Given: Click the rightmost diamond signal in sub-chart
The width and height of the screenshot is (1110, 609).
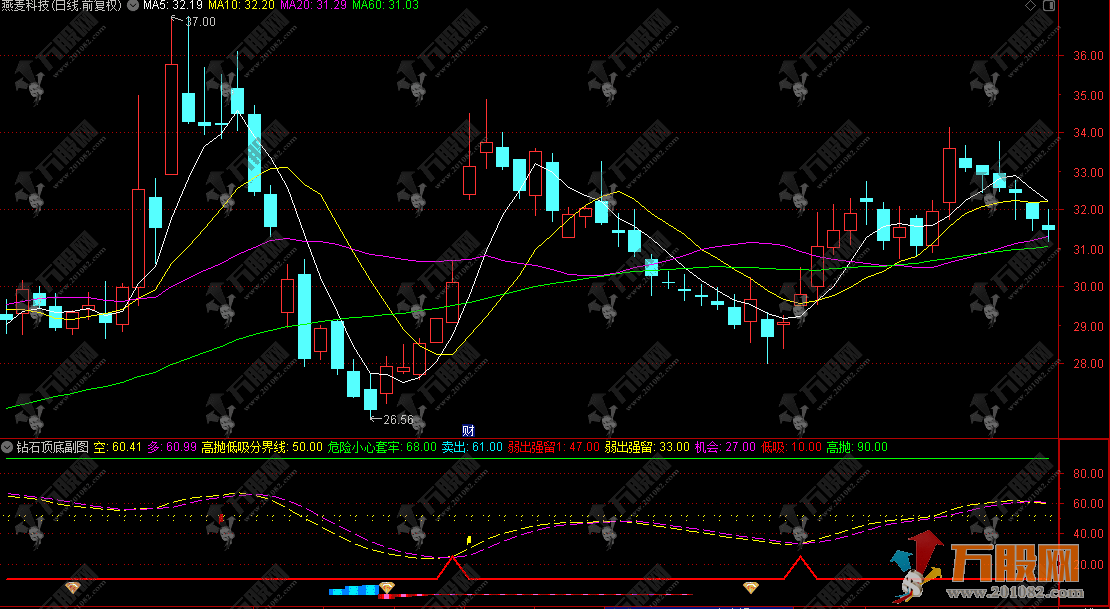Looking at the screenshot, I should pos(750,587).
